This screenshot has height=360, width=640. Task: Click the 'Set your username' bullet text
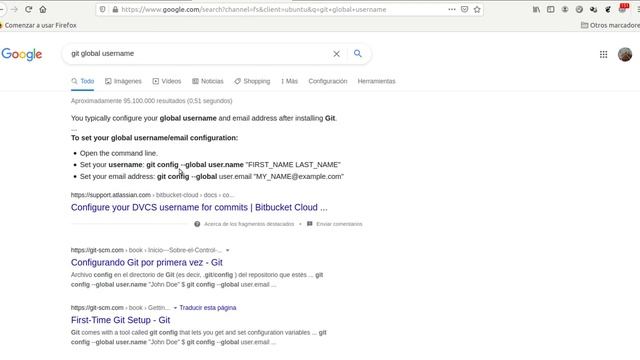click(210, 164)
